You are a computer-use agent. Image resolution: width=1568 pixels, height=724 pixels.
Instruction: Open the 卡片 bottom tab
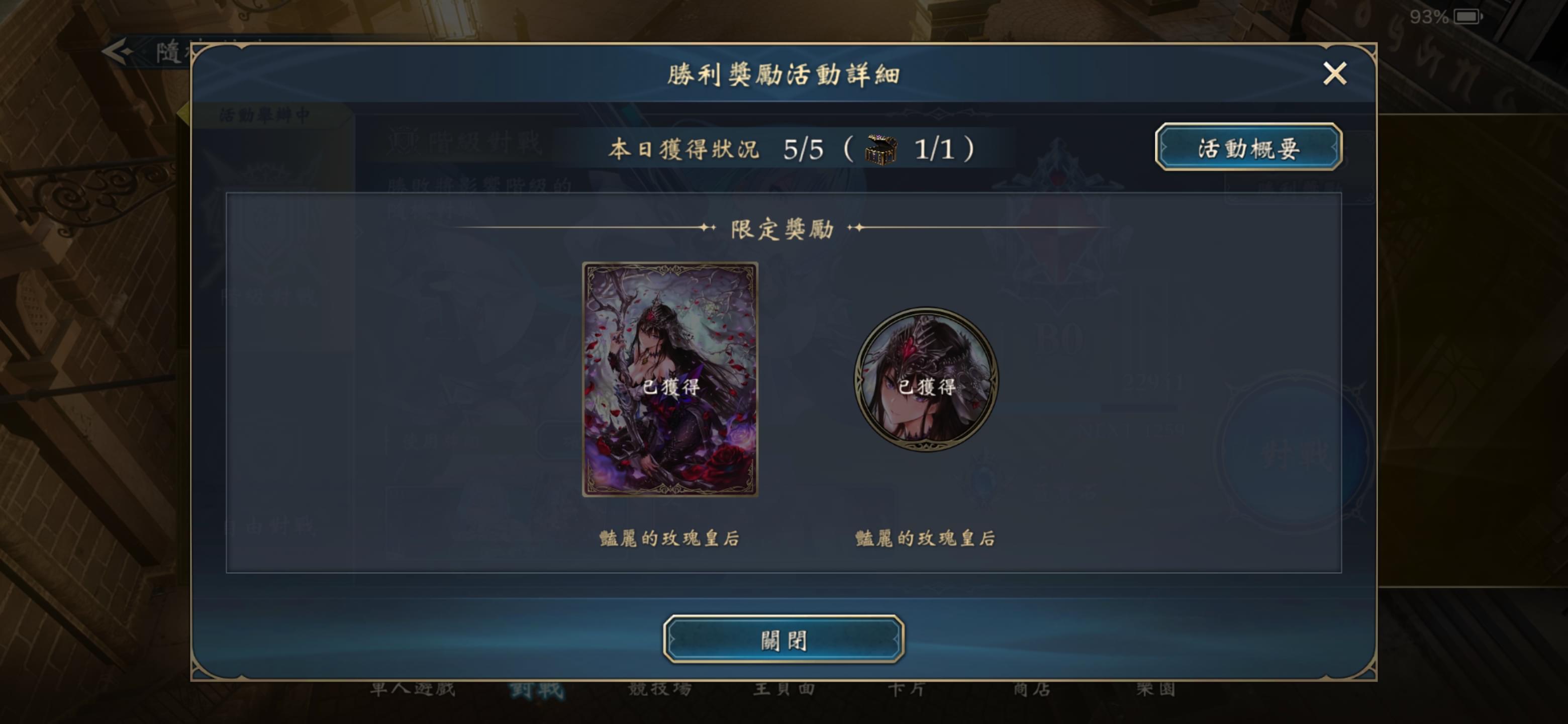(x=907, y=689)
